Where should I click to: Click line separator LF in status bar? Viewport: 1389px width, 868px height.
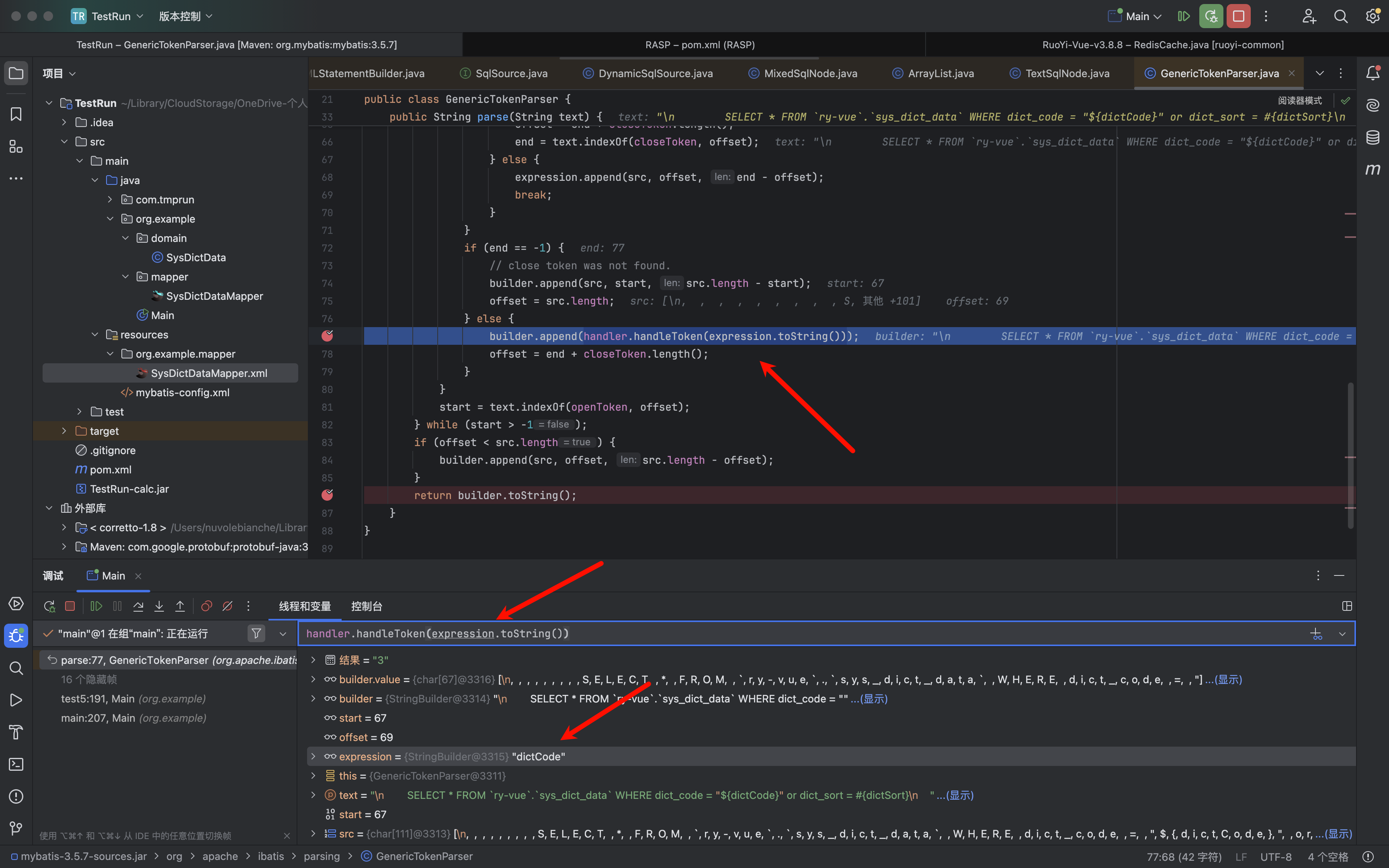(1241, 856)
